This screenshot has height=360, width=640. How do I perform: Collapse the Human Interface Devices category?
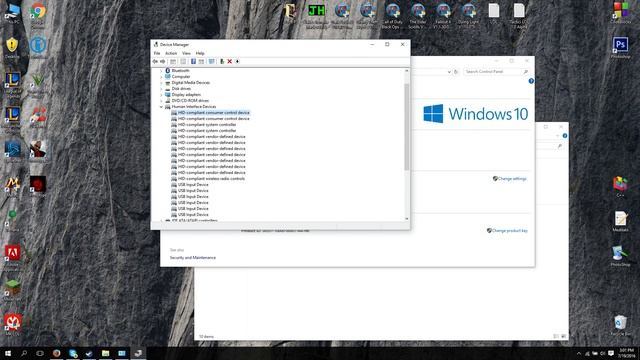[x=161, y=107]
